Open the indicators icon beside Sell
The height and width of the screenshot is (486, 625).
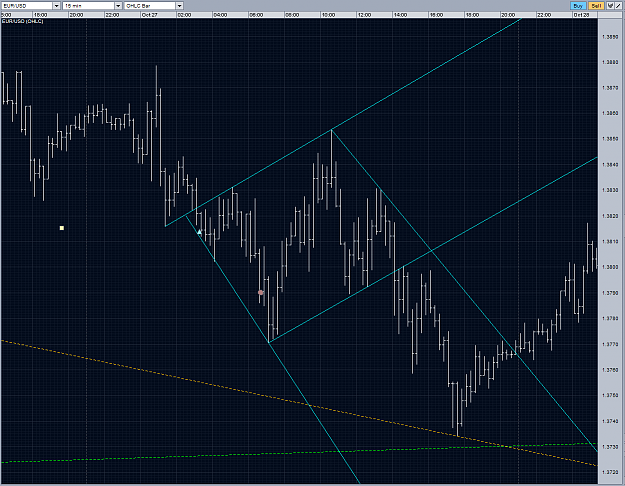(x=610, y=6)
